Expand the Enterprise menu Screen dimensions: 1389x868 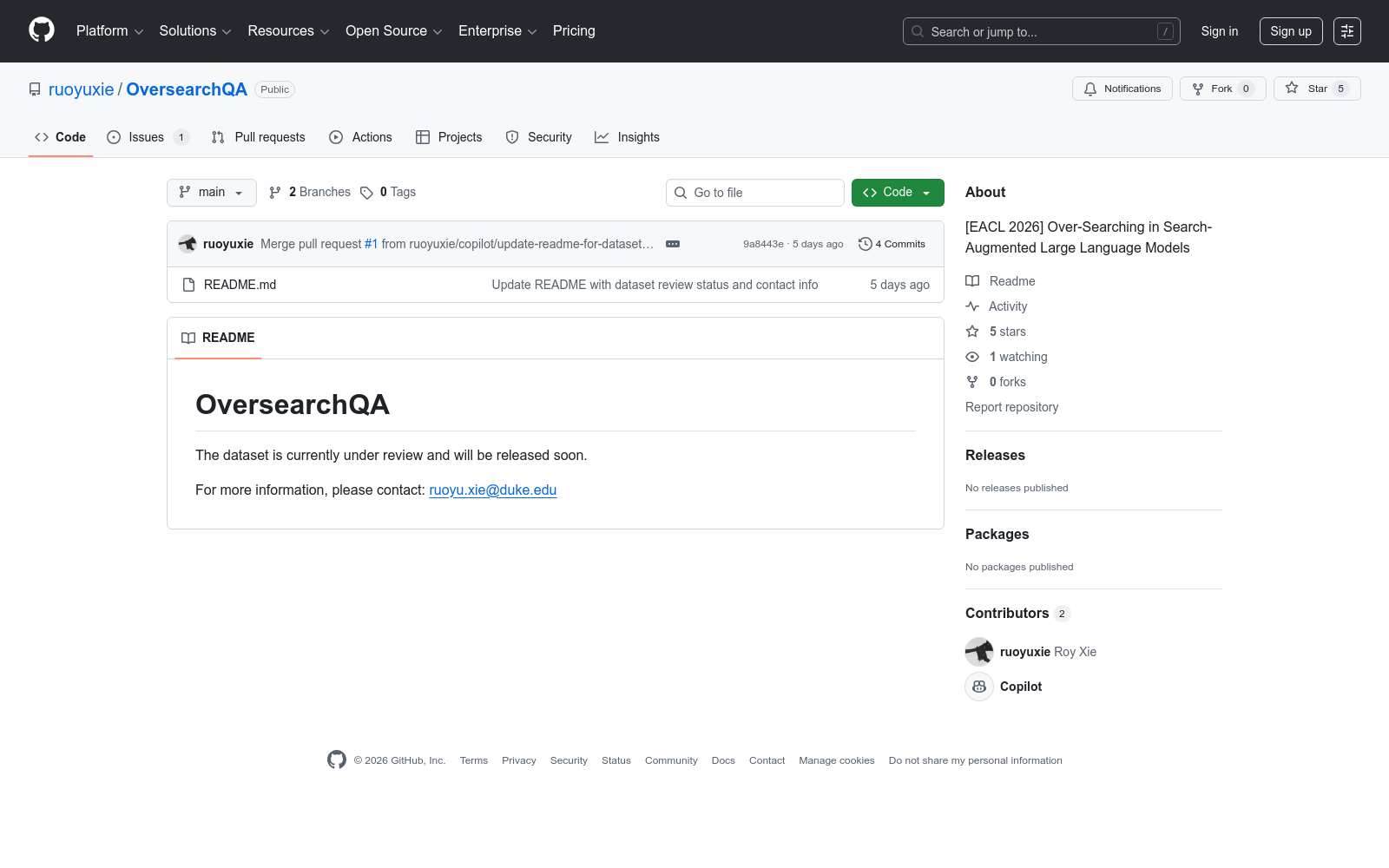(497, 31)
